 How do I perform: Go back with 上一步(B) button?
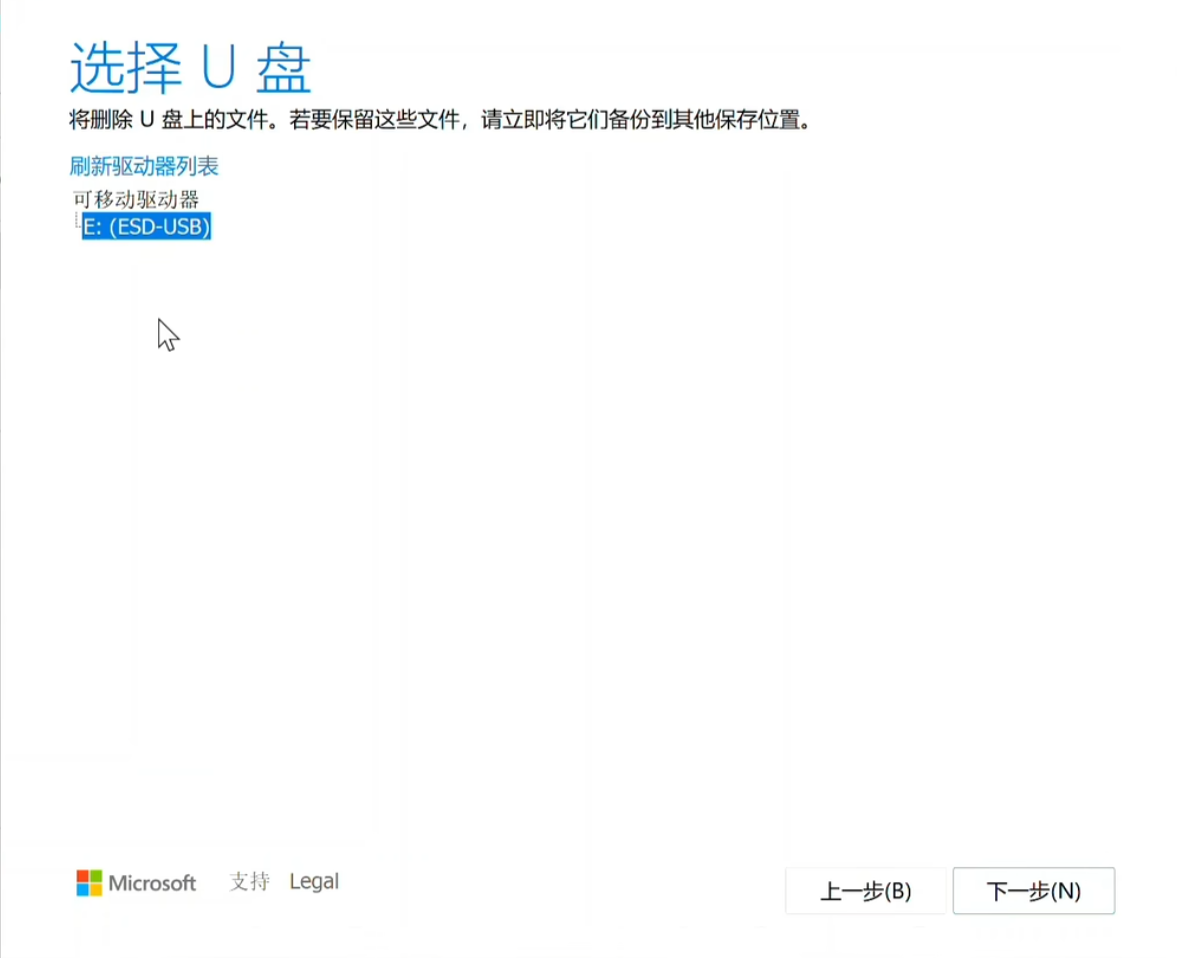point(865,891)
